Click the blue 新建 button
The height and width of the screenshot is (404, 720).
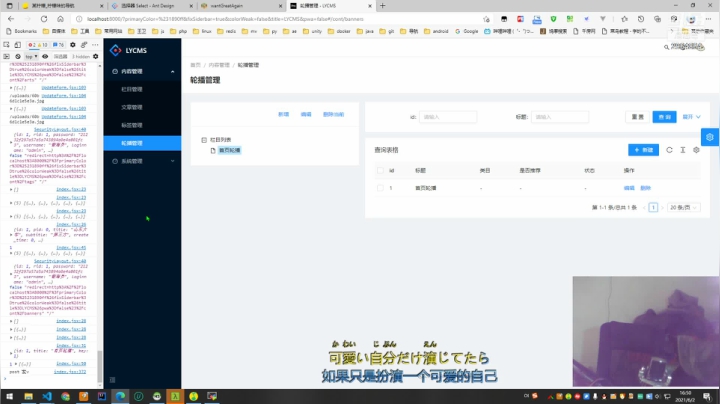pyautogui.click(x=643, y=150)
